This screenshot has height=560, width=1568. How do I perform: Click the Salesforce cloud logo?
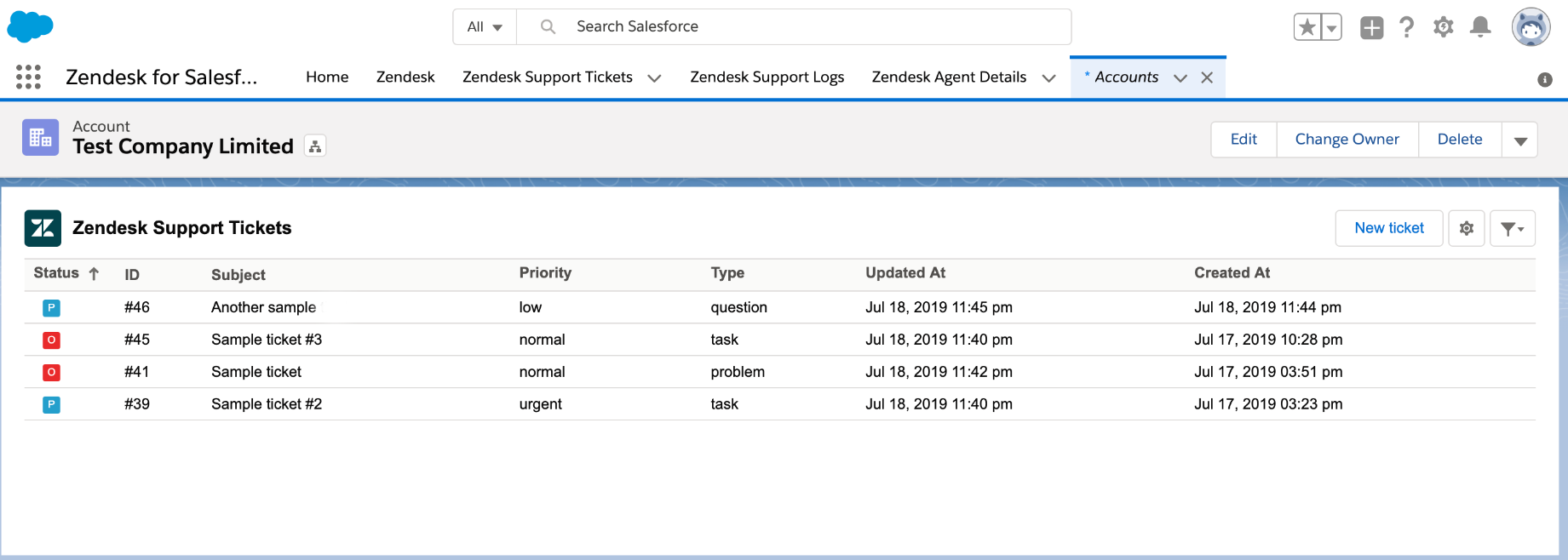click(30, 26)
